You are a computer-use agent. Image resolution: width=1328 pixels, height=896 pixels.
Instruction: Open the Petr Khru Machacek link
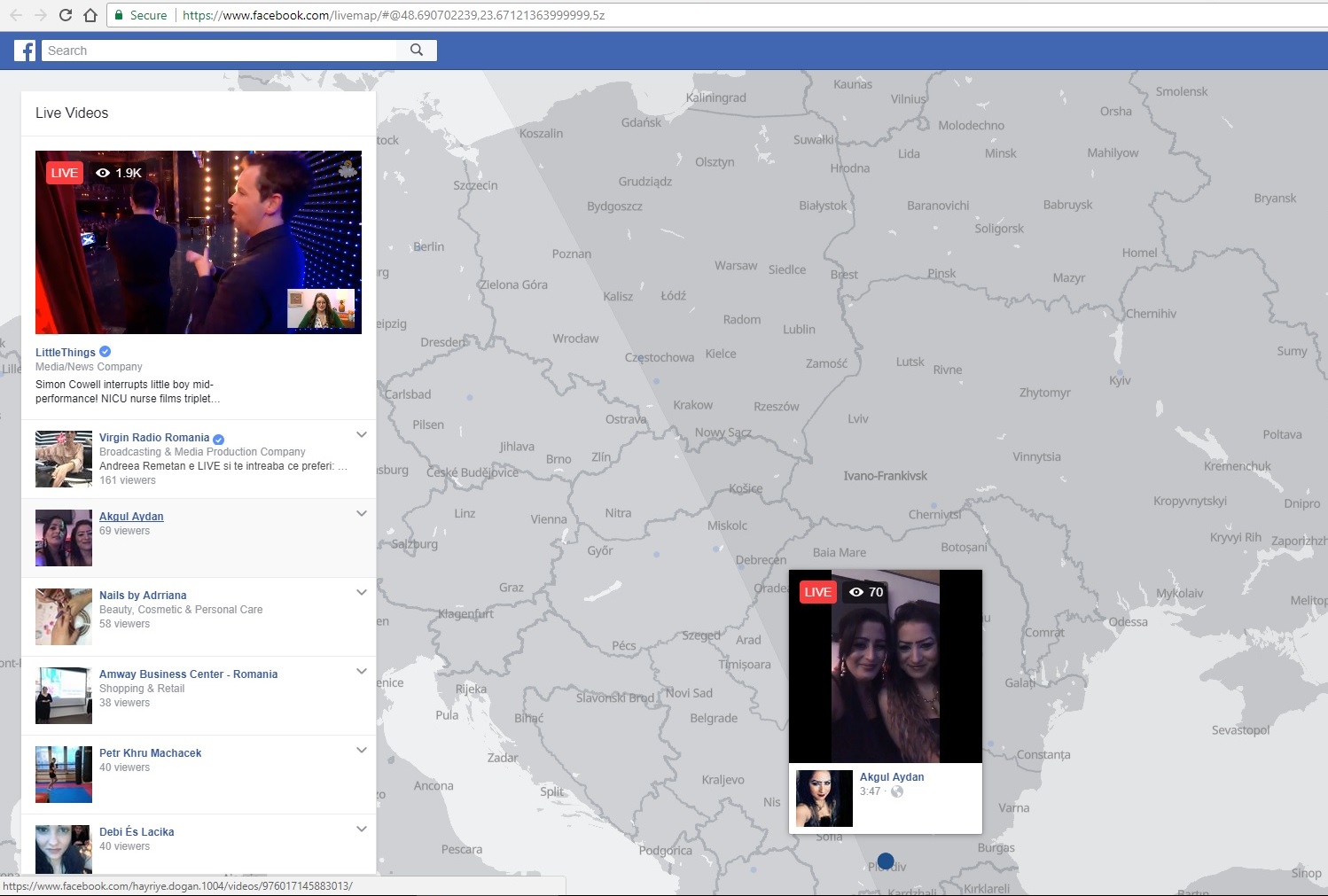tap(150, 753)
